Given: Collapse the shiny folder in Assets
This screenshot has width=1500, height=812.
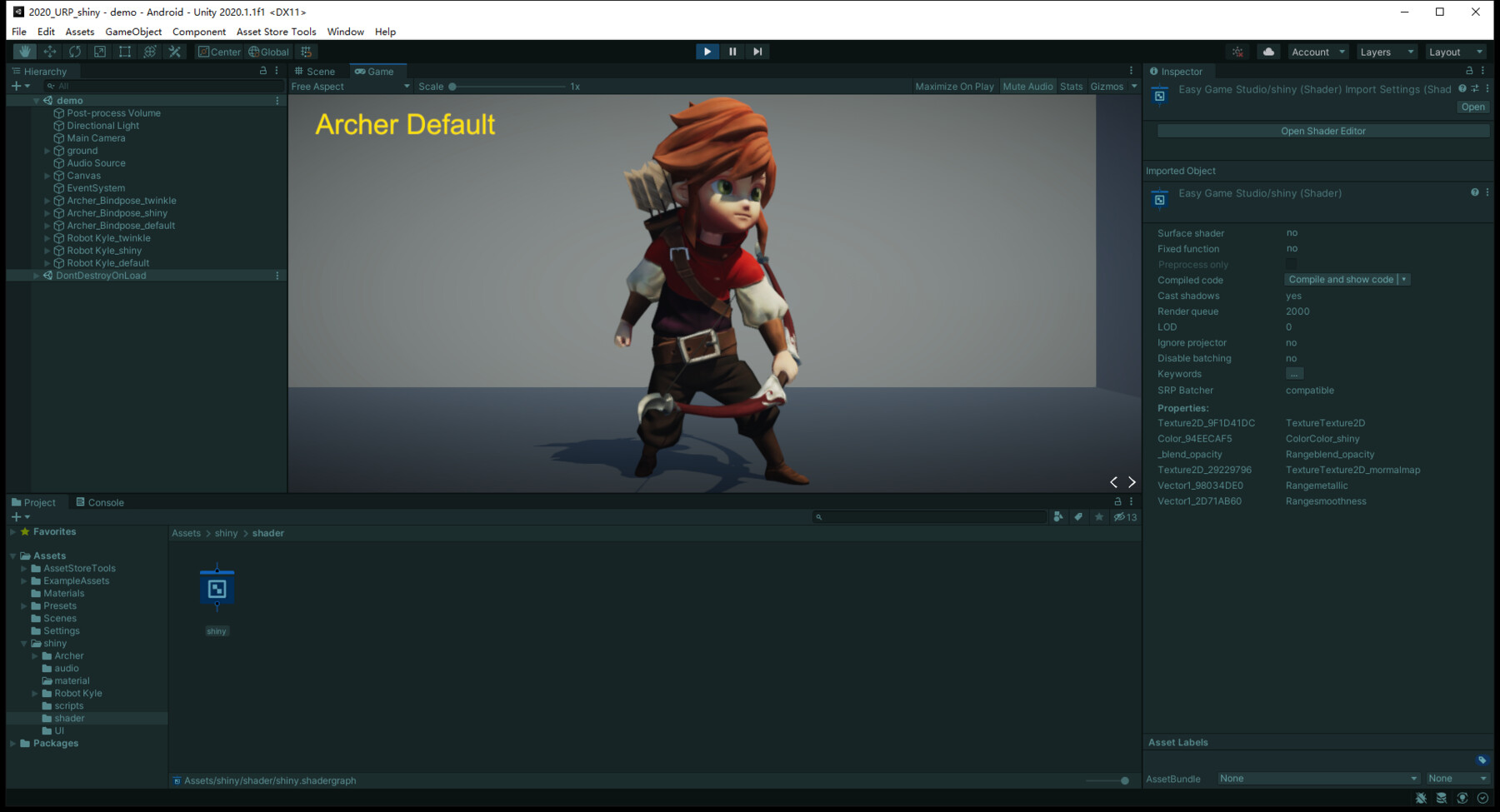Looking at the screenshot, I should [23, 643].
